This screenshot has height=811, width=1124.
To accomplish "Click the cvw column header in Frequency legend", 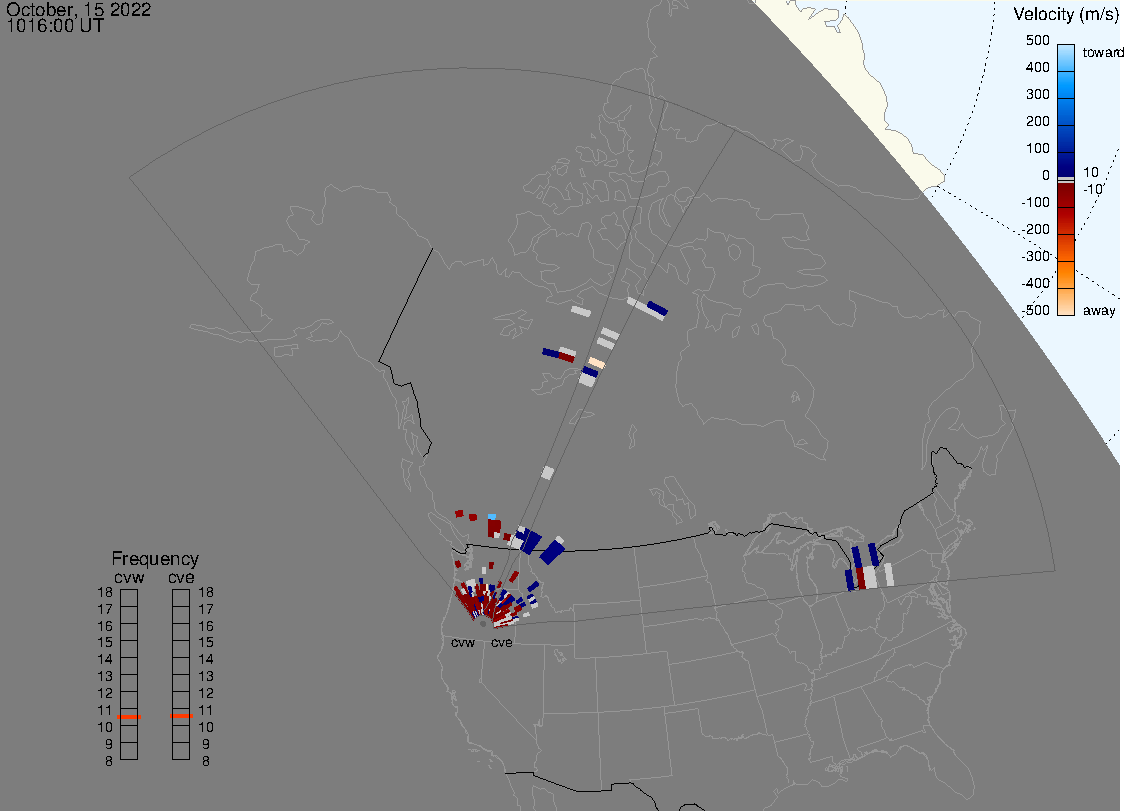I will (129, 576).
